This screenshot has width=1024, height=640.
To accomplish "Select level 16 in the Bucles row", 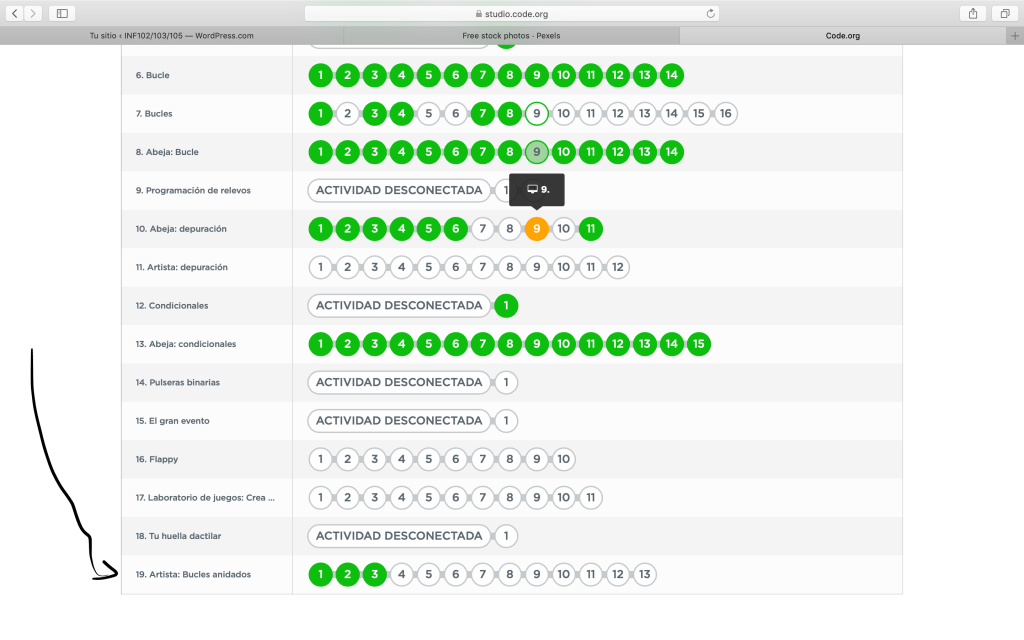I will coord(726,114).
